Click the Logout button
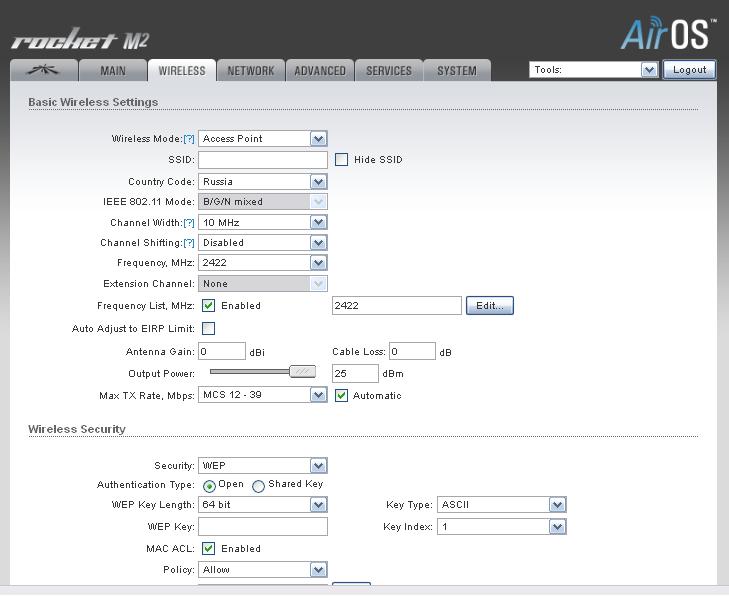This screenshot has height=616, width=729. click(x=689, y=70)
